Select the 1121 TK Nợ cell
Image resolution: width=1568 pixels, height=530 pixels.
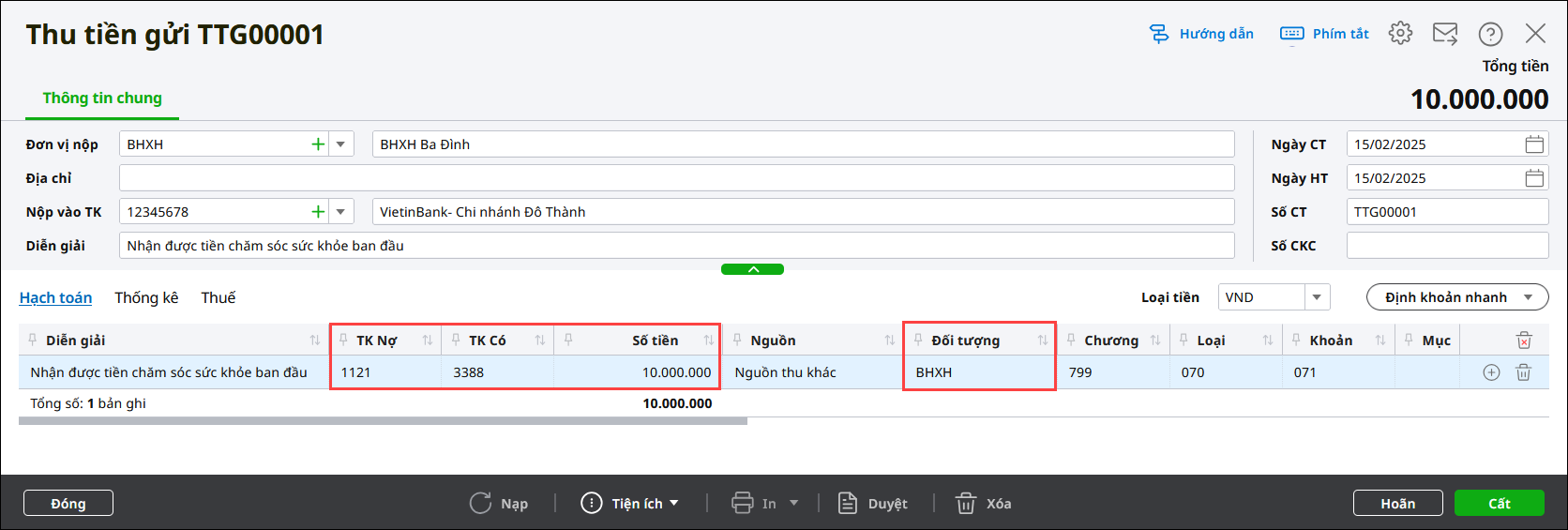(385, 372)
